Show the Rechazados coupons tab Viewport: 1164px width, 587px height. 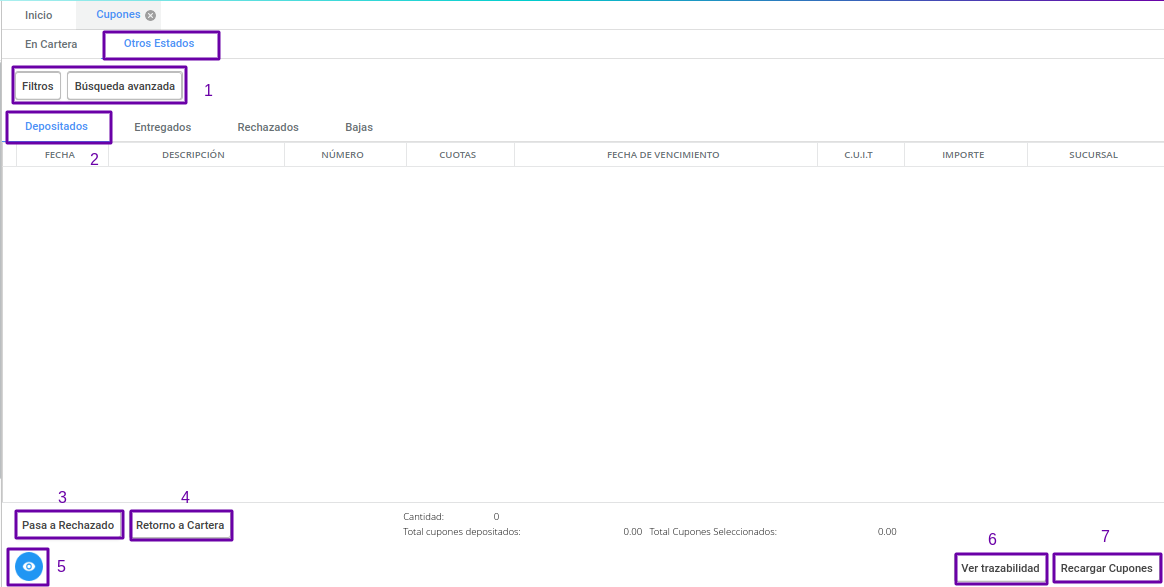tap(268, 127)
